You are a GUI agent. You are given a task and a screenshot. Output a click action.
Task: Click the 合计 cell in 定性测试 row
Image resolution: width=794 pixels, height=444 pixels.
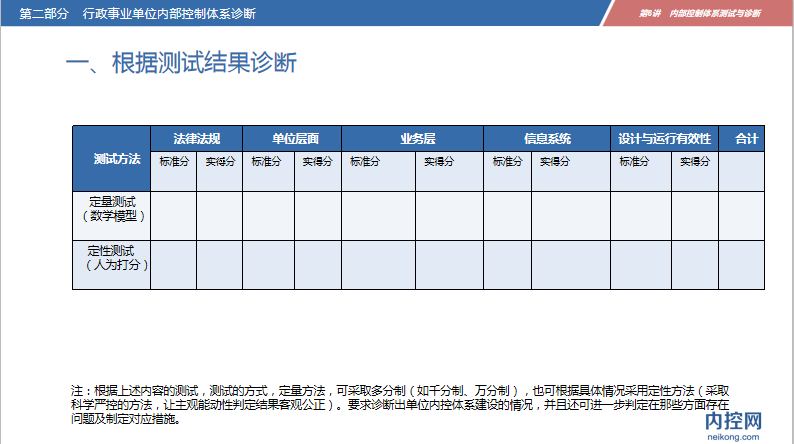point(741,265)
